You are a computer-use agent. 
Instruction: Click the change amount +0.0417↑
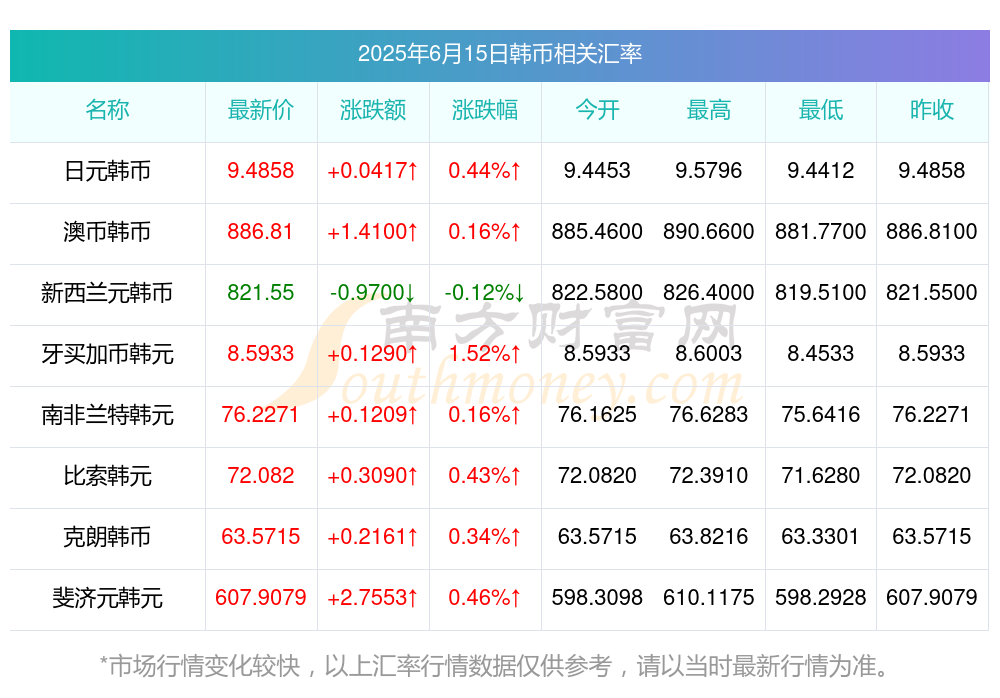(x=373, y=170)
